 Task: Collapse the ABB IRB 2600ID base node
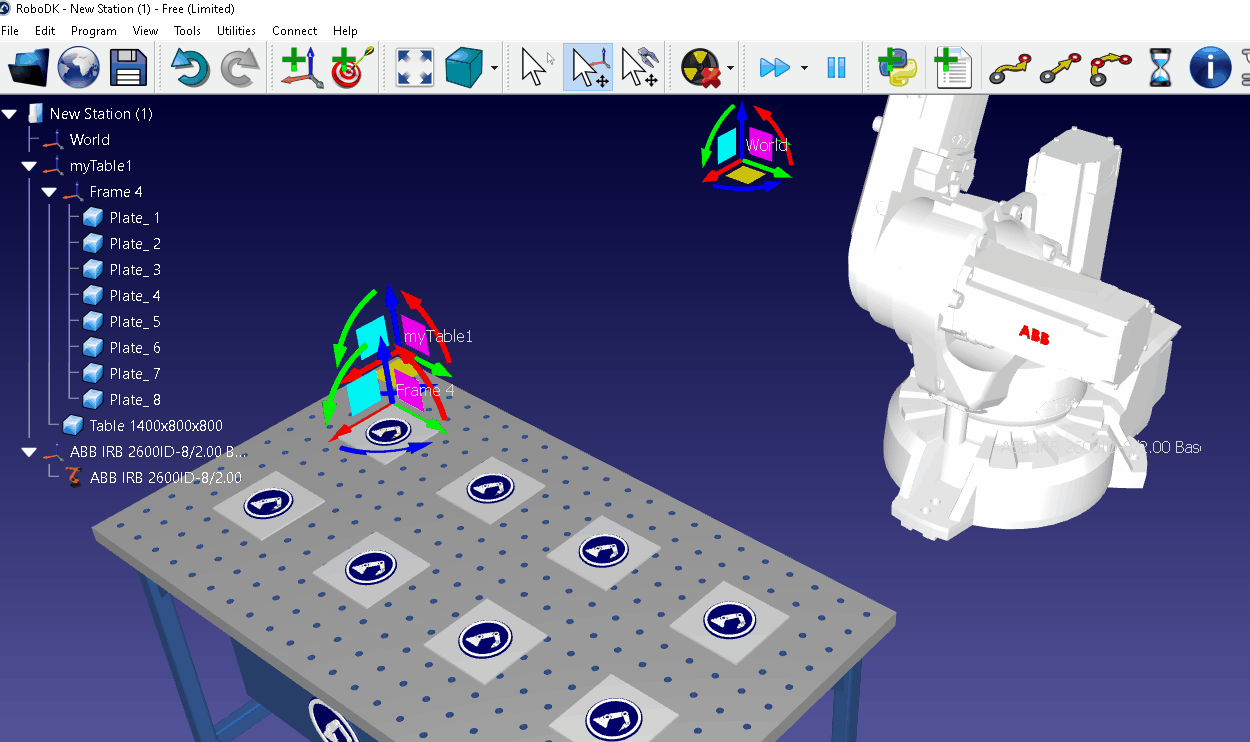[x=29, y=452]
